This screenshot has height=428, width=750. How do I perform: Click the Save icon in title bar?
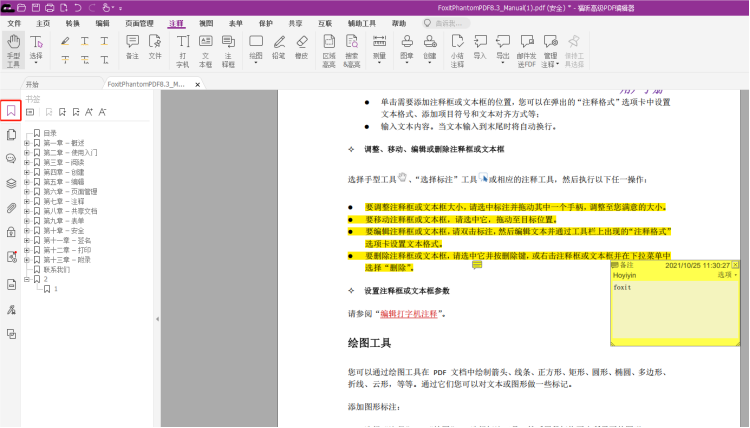tap(36, 8)
